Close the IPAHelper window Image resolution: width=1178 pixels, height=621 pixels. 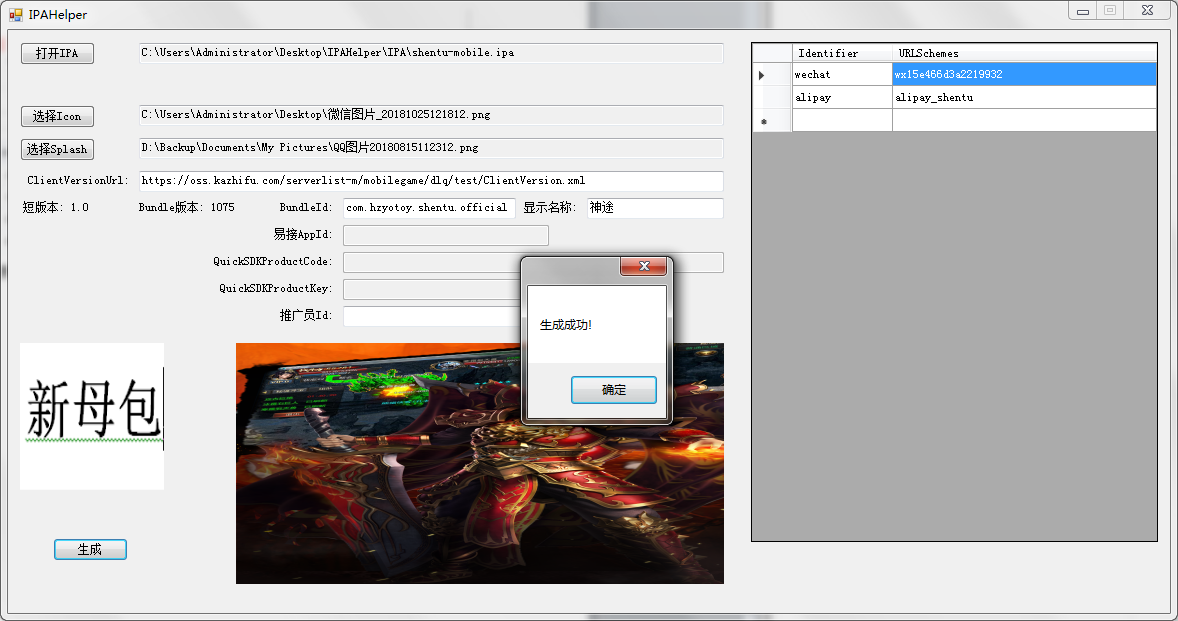(x=1147, y=11)
